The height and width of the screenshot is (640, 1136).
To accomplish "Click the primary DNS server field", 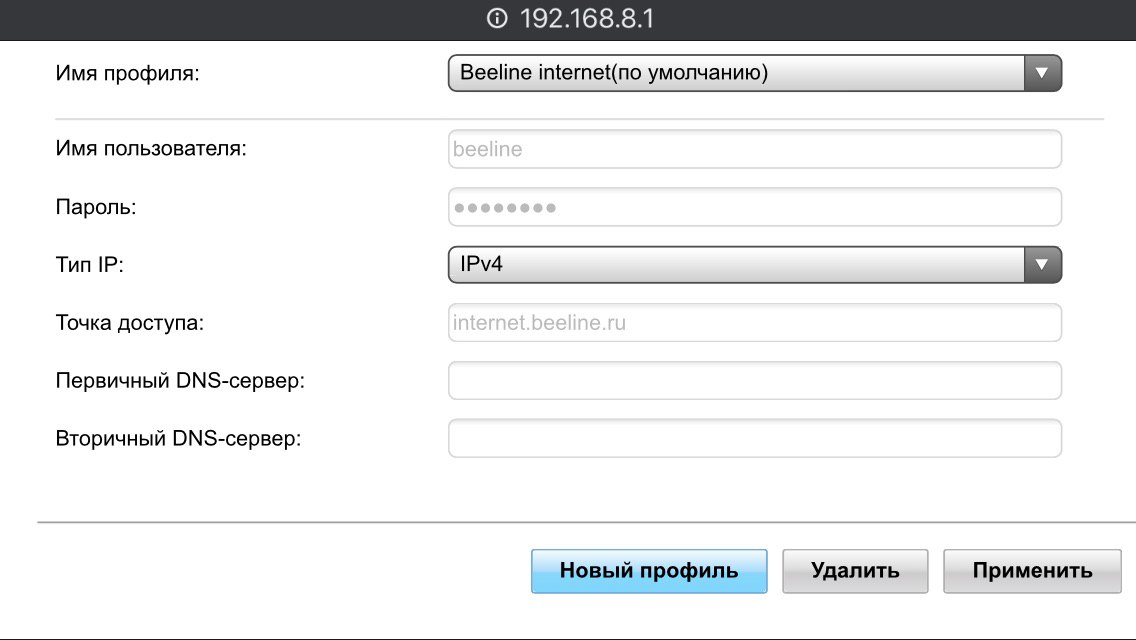I will coord(755,381).
